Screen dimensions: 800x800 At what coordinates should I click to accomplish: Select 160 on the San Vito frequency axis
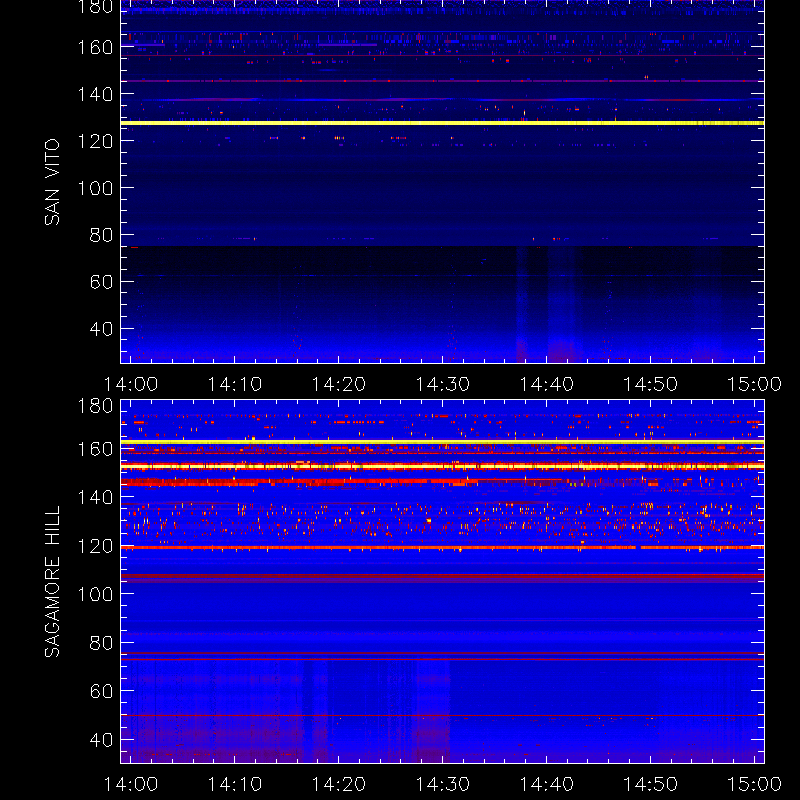tap(95, 47)
